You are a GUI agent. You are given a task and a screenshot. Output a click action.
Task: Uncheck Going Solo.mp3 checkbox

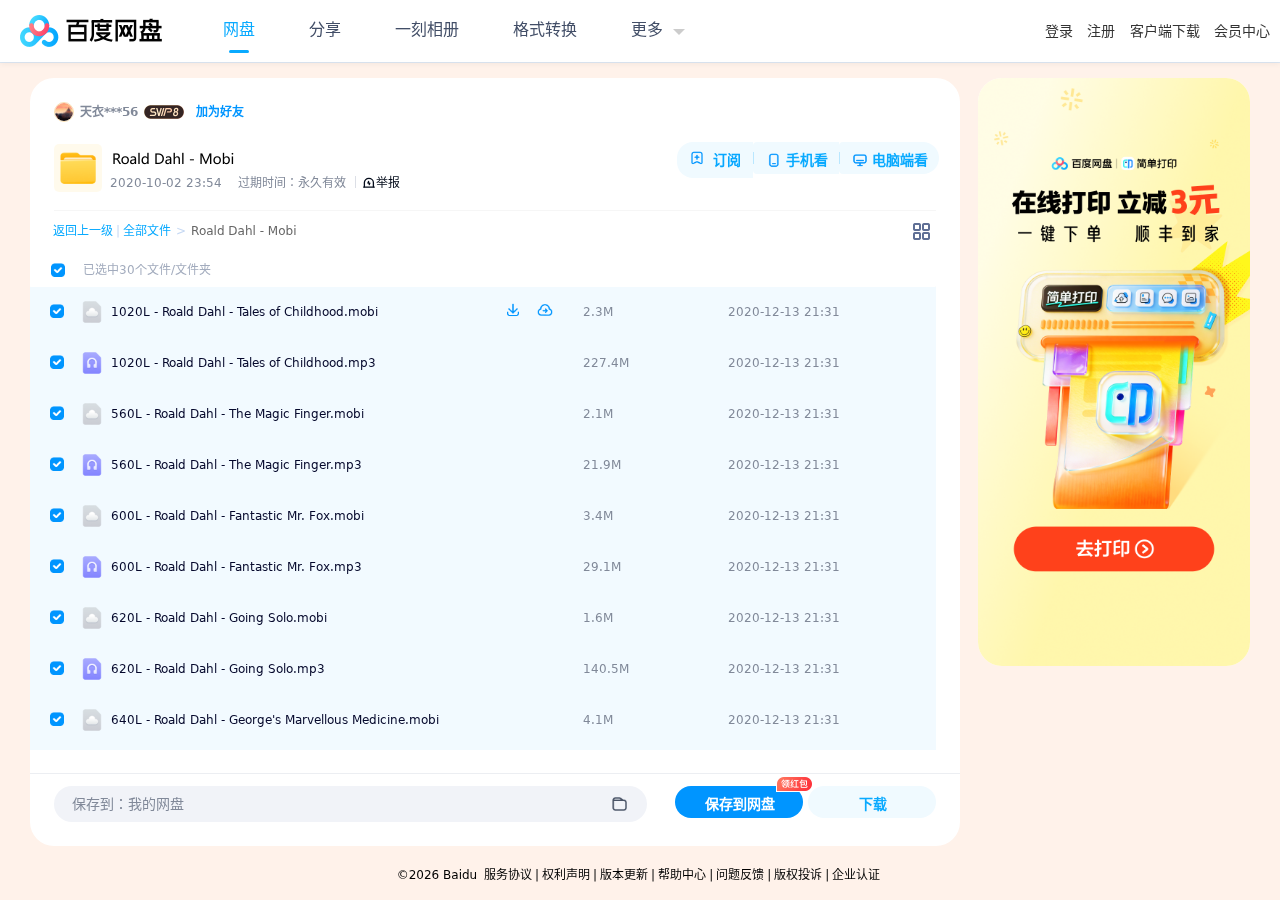point(57,668)
